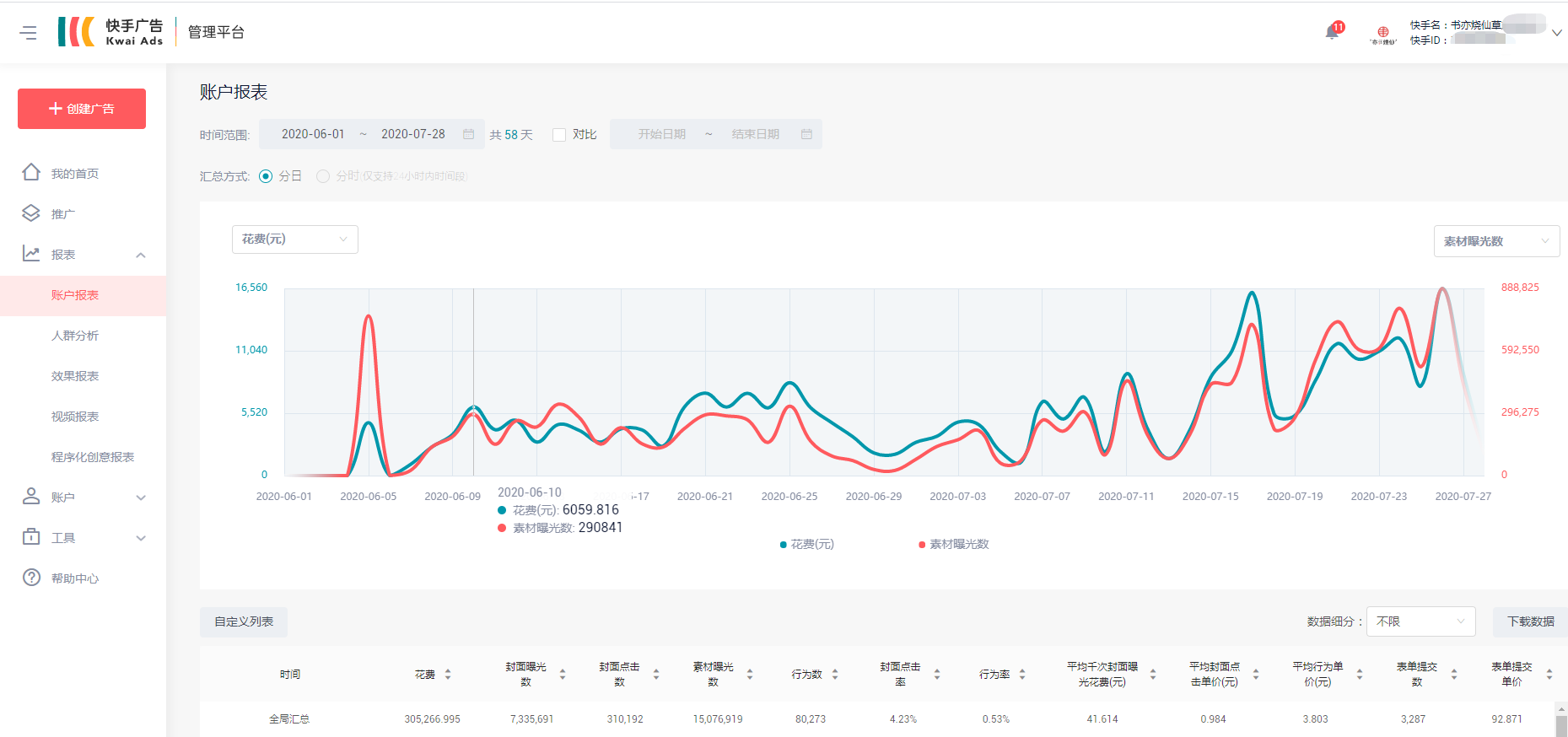Select the 分时 hourly radio button

pos(323,176)
